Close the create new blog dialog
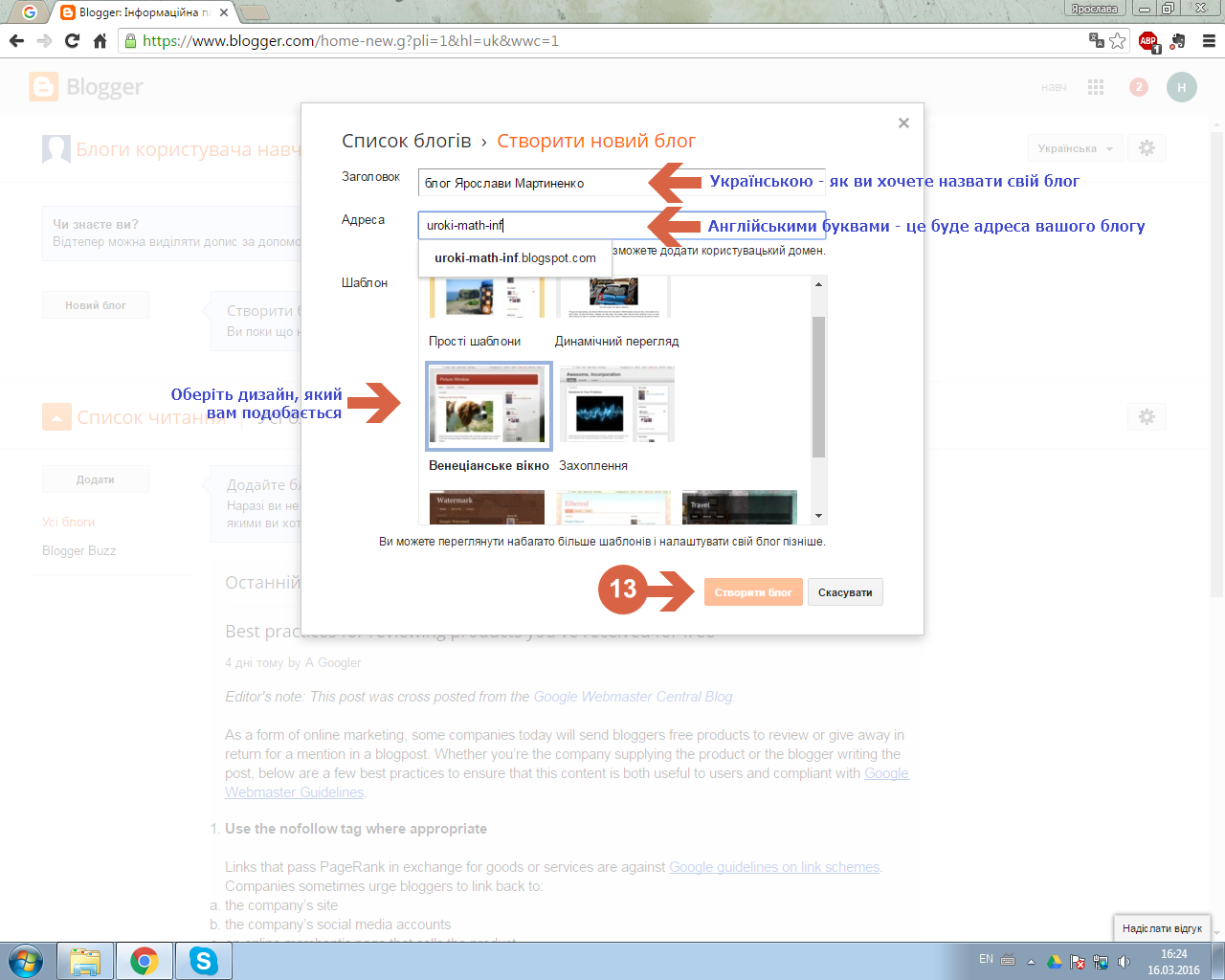The image size is (1225, 980). [x=903, y=122]
